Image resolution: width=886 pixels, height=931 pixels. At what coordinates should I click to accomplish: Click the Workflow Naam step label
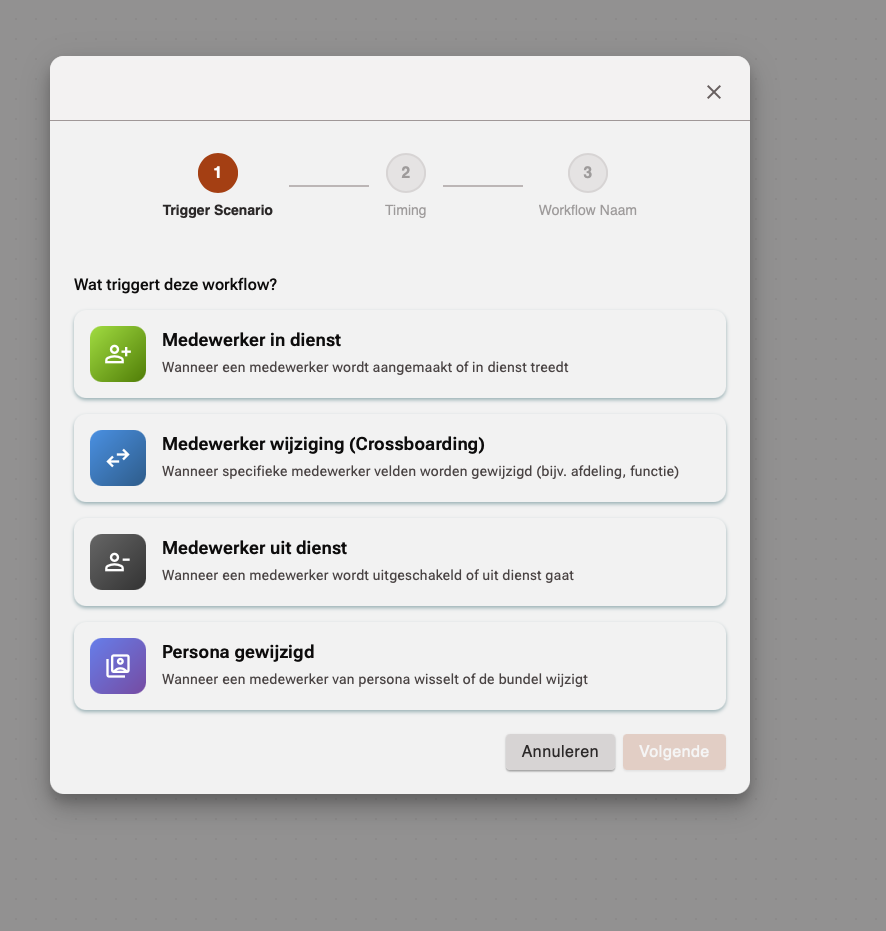(587, 210)
